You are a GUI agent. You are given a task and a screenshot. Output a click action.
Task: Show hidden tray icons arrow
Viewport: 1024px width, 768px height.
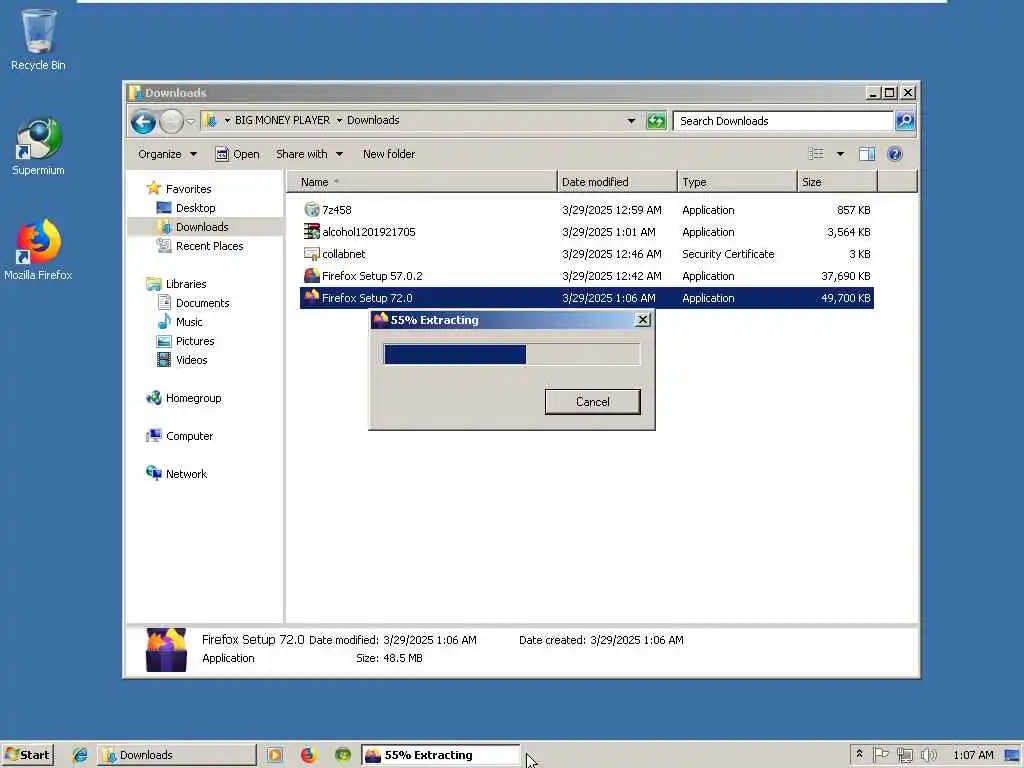(x=859, y=754)
